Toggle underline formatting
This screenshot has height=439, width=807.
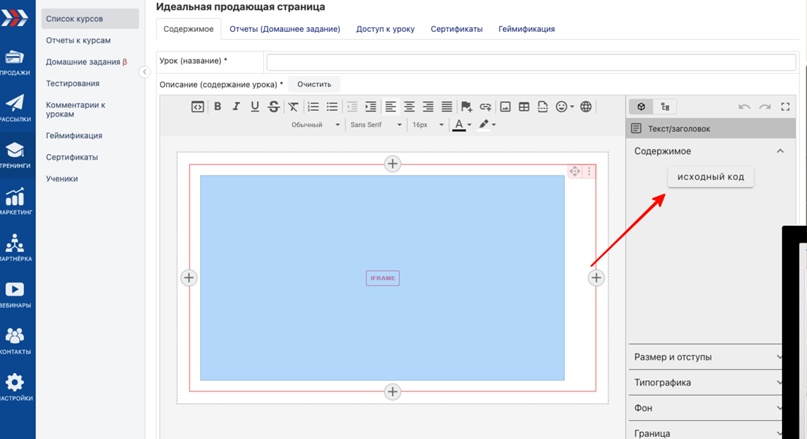pos(254,107)
